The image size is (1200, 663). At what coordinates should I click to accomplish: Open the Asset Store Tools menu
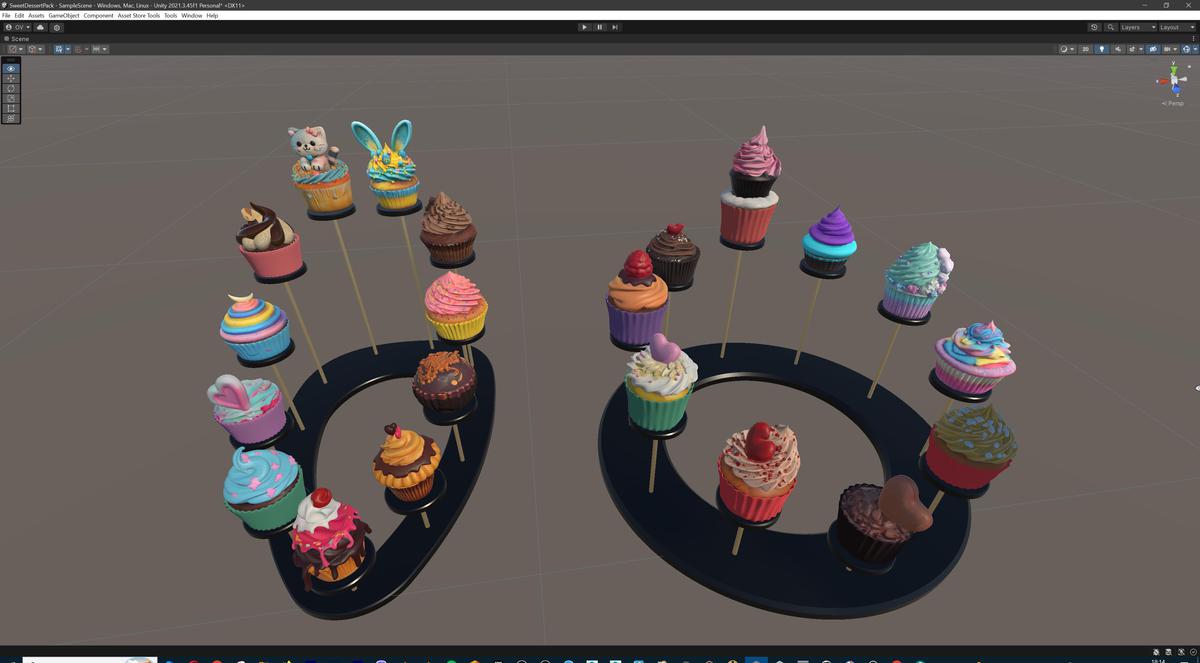point(137,16)
